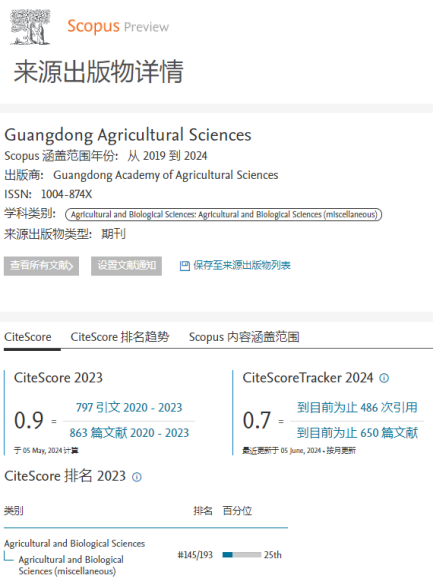Click the Elsevier tree logo

click(x=30, y=27)
